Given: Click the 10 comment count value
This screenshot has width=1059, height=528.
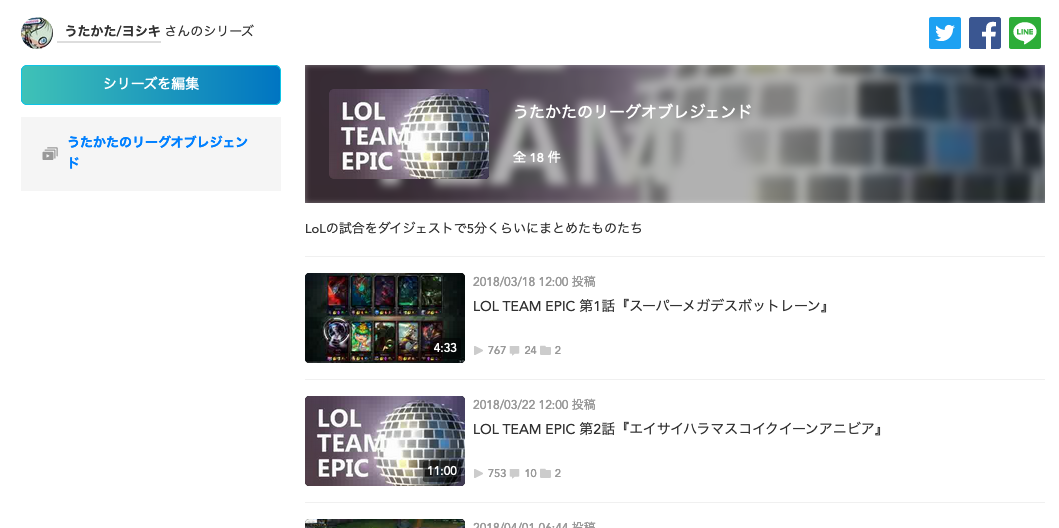Looking at the screenshot, I should 530,473.
